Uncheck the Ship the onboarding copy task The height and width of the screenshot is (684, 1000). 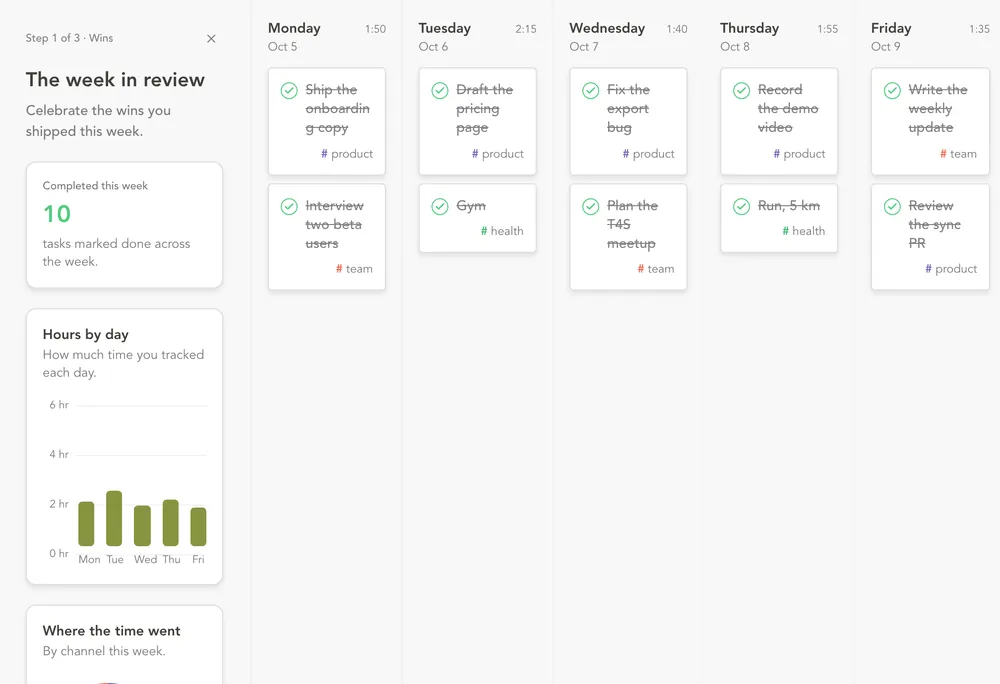289,91
